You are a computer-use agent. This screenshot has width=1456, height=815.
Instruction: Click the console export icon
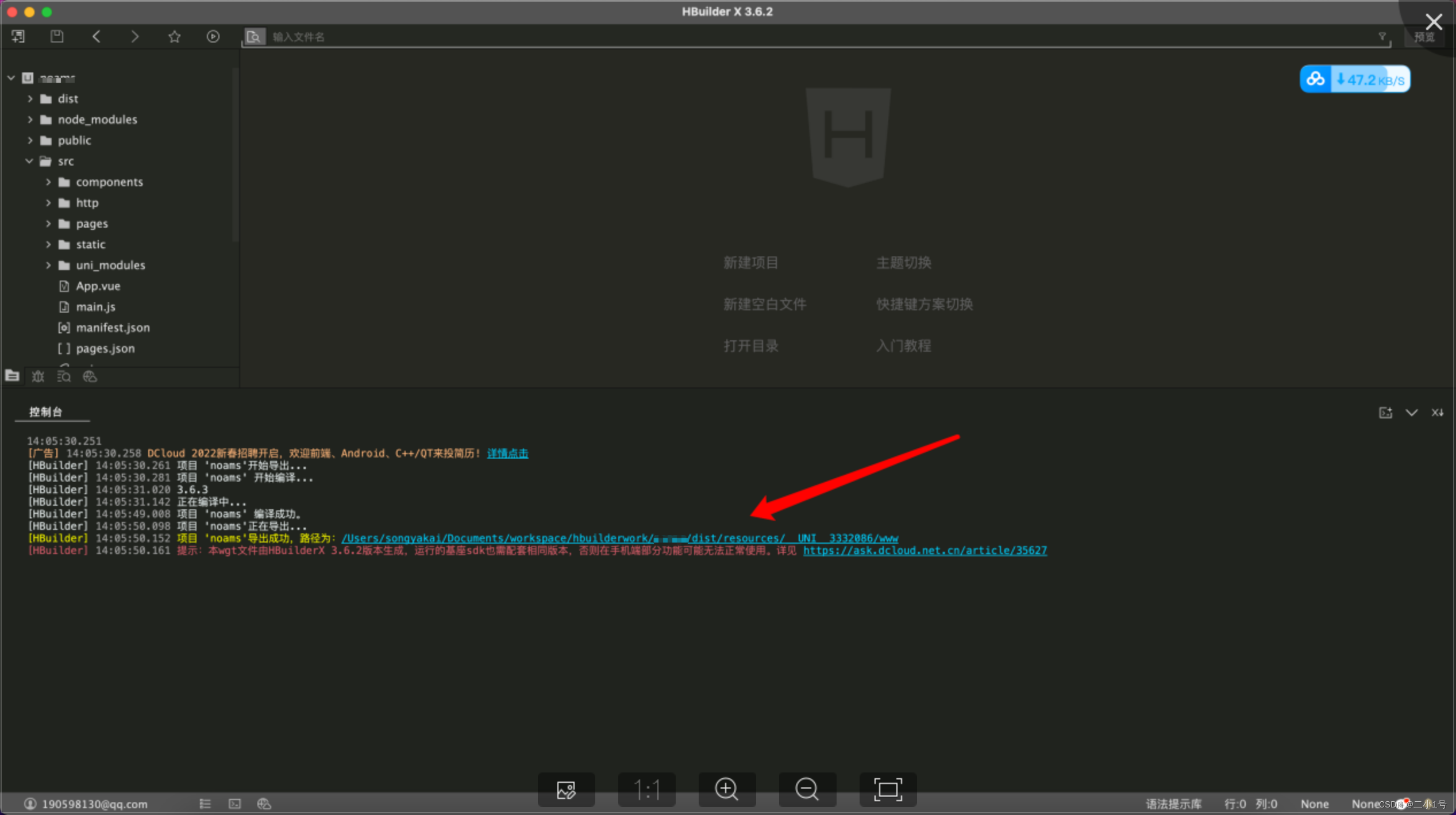[1385, 413]
